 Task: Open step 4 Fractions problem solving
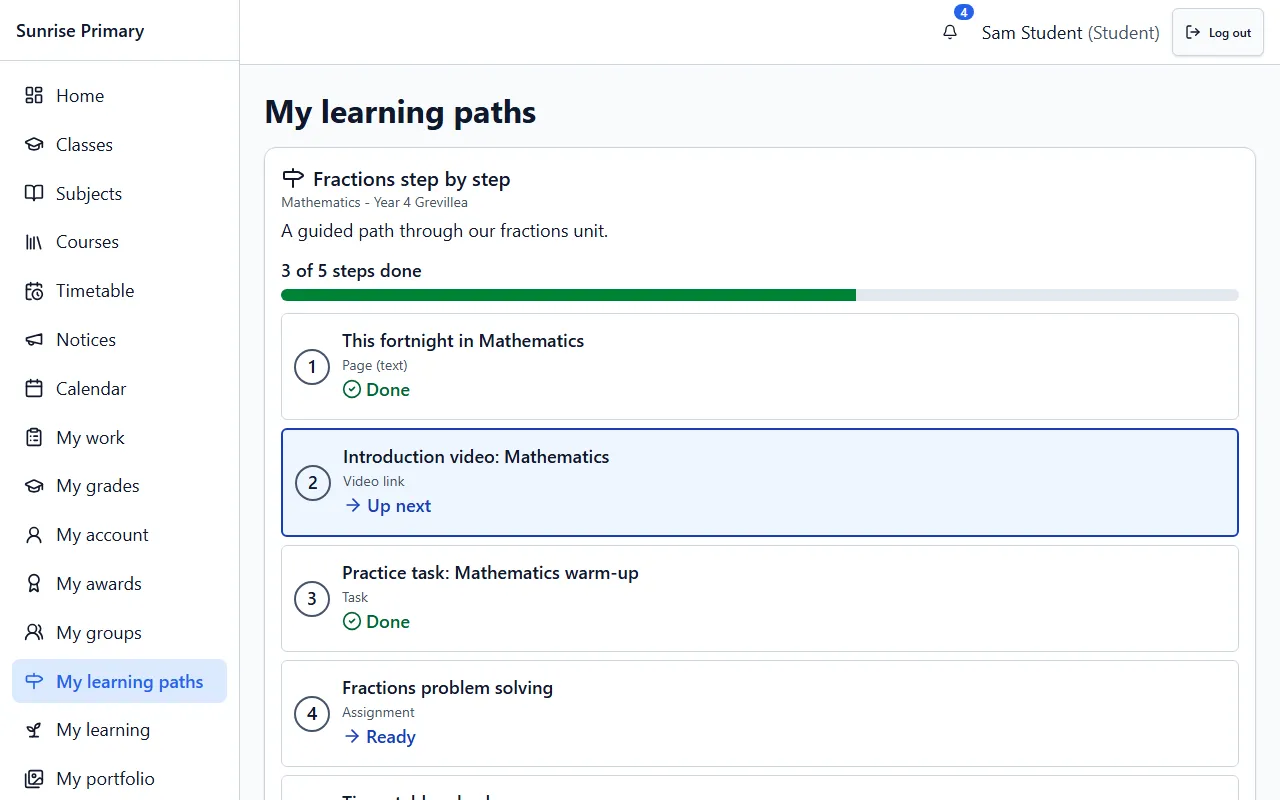coord(760,714)
